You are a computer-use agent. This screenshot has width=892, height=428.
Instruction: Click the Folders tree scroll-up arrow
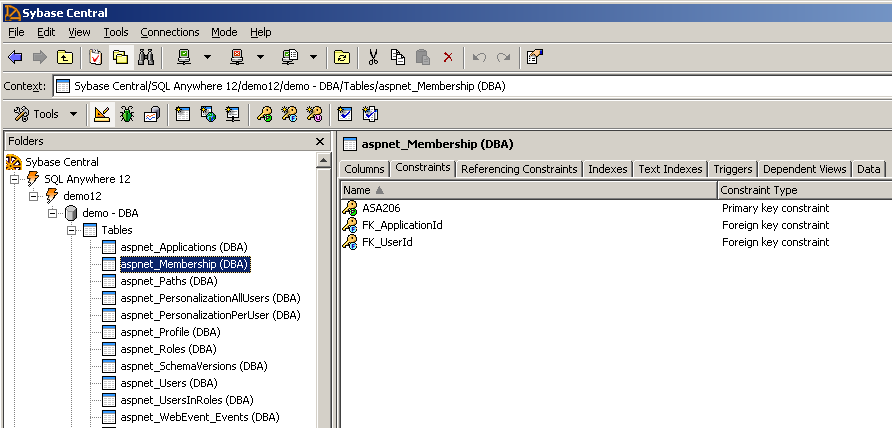pos(324,161)
